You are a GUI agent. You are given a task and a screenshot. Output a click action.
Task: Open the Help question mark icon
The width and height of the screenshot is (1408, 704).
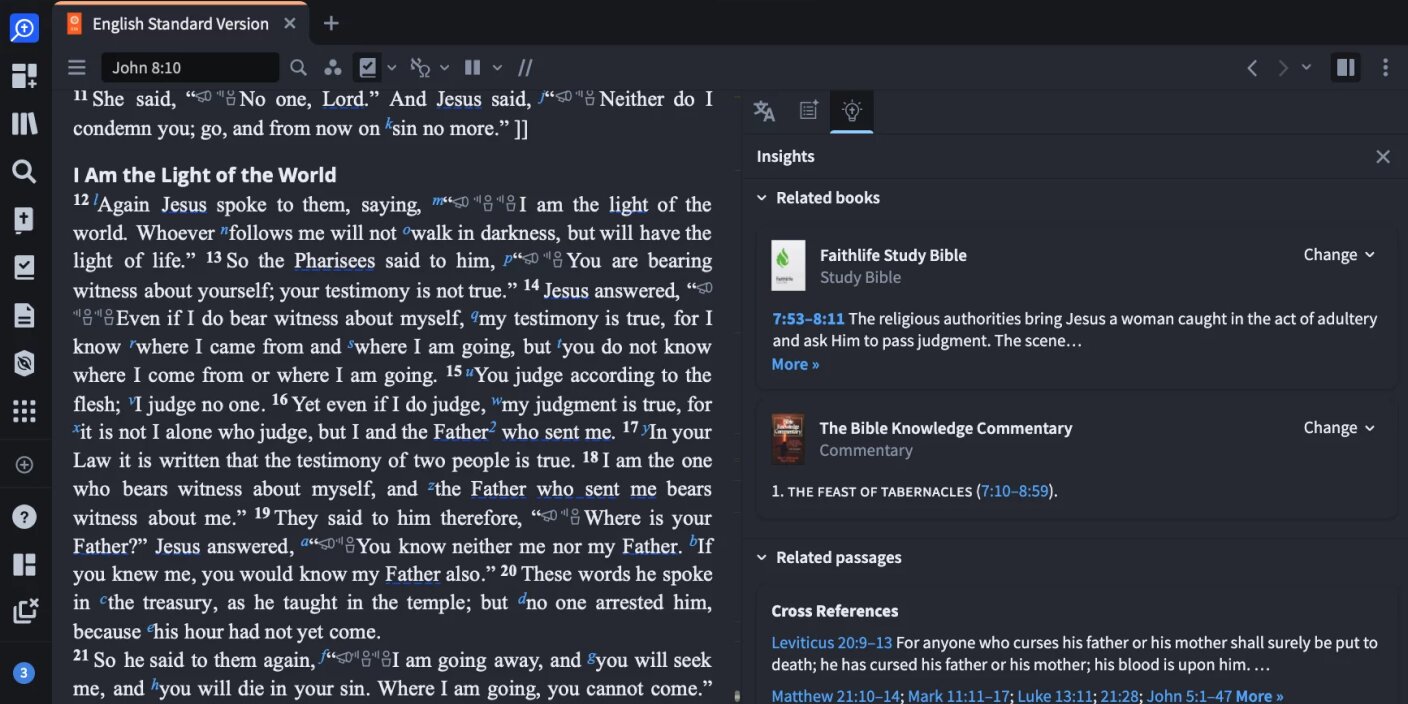click(24, 517)
